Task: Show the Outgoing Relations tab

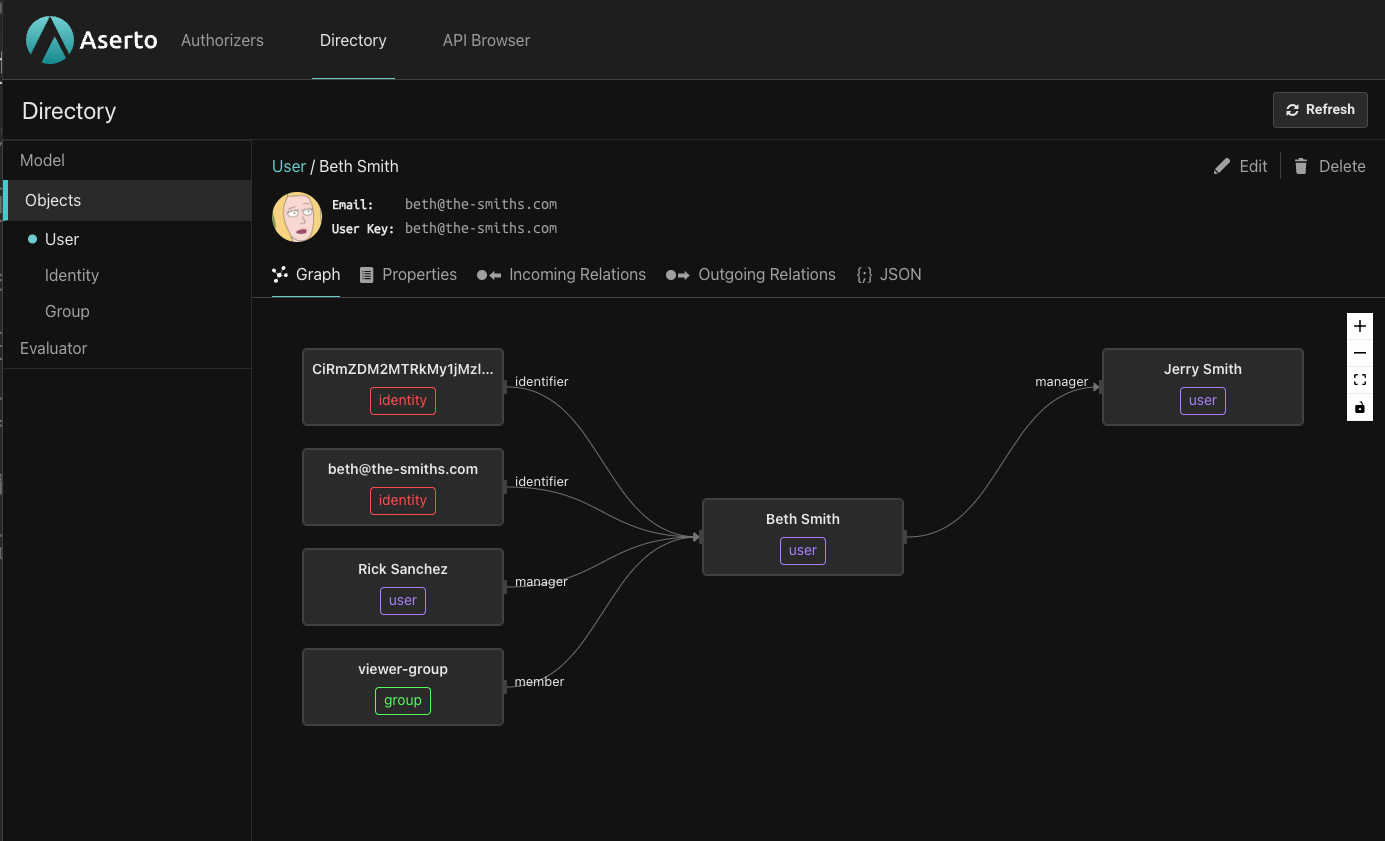Action: pos(751,274)
